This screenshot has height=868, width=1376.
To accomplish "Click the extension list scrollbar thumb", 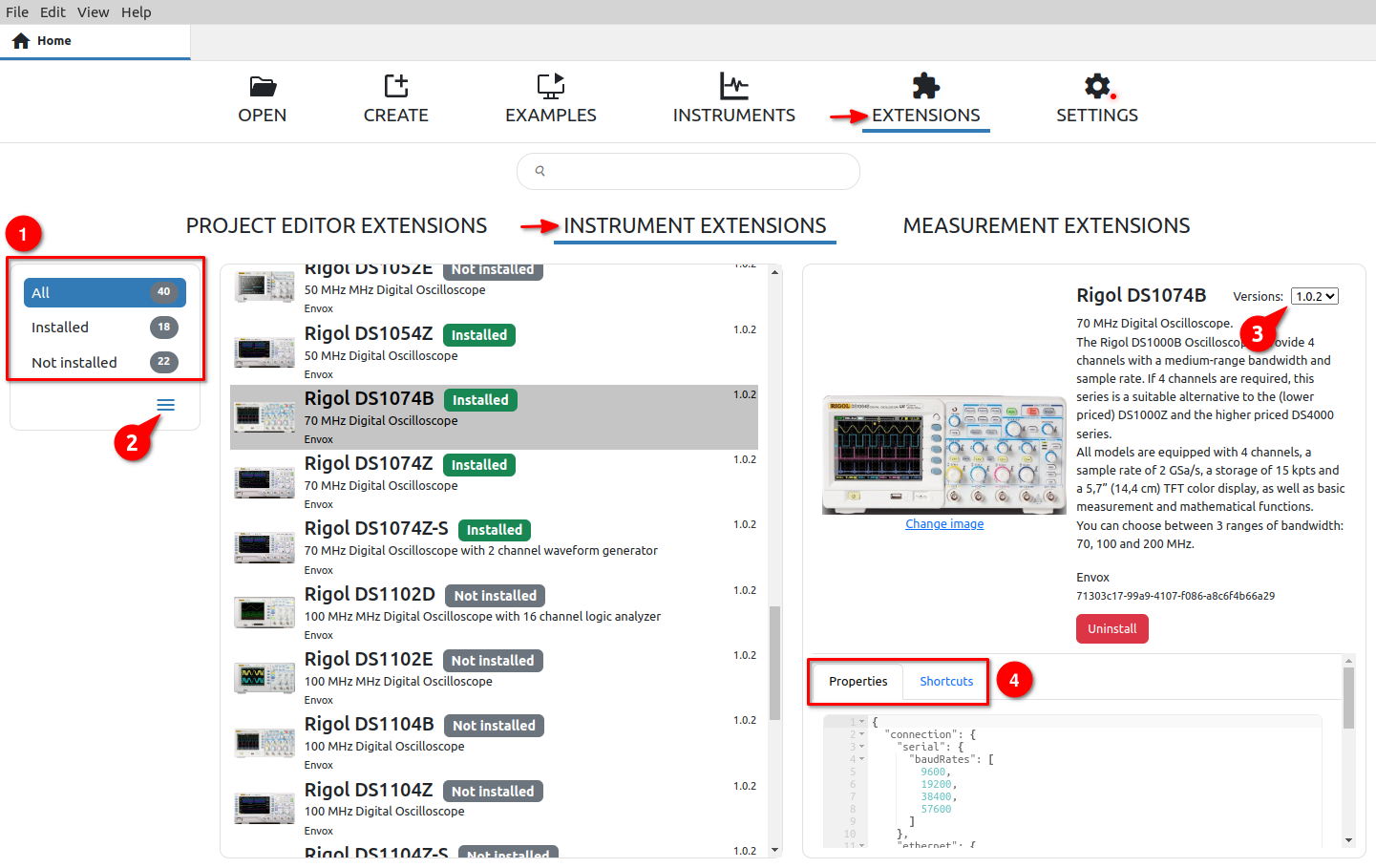I will pos(775,663).
